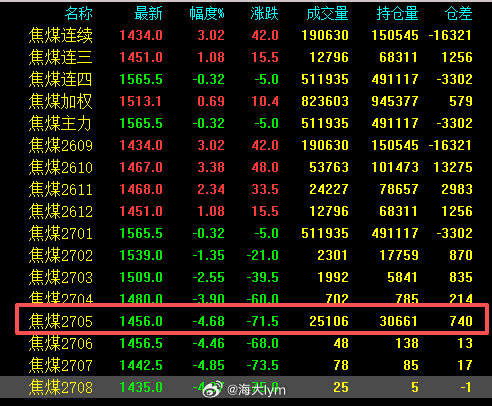Click latest price 1467.0 of 焦煤2610
This screenshot has height=406, width=492.
pos(141,167)
